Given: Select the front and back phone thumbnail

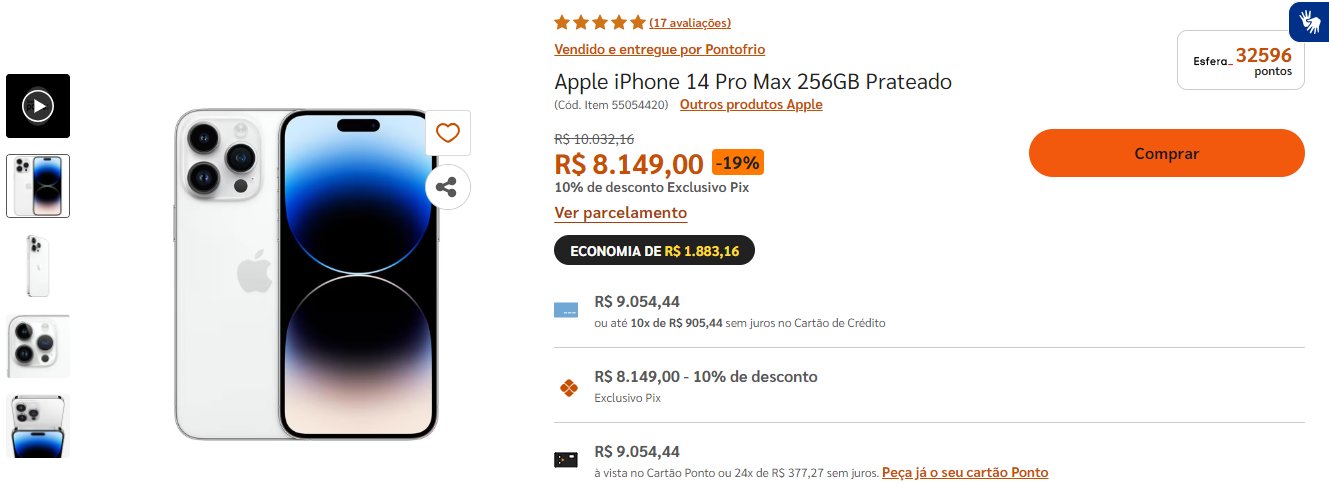Looking at the screenshot, I should tap(38, 186).
